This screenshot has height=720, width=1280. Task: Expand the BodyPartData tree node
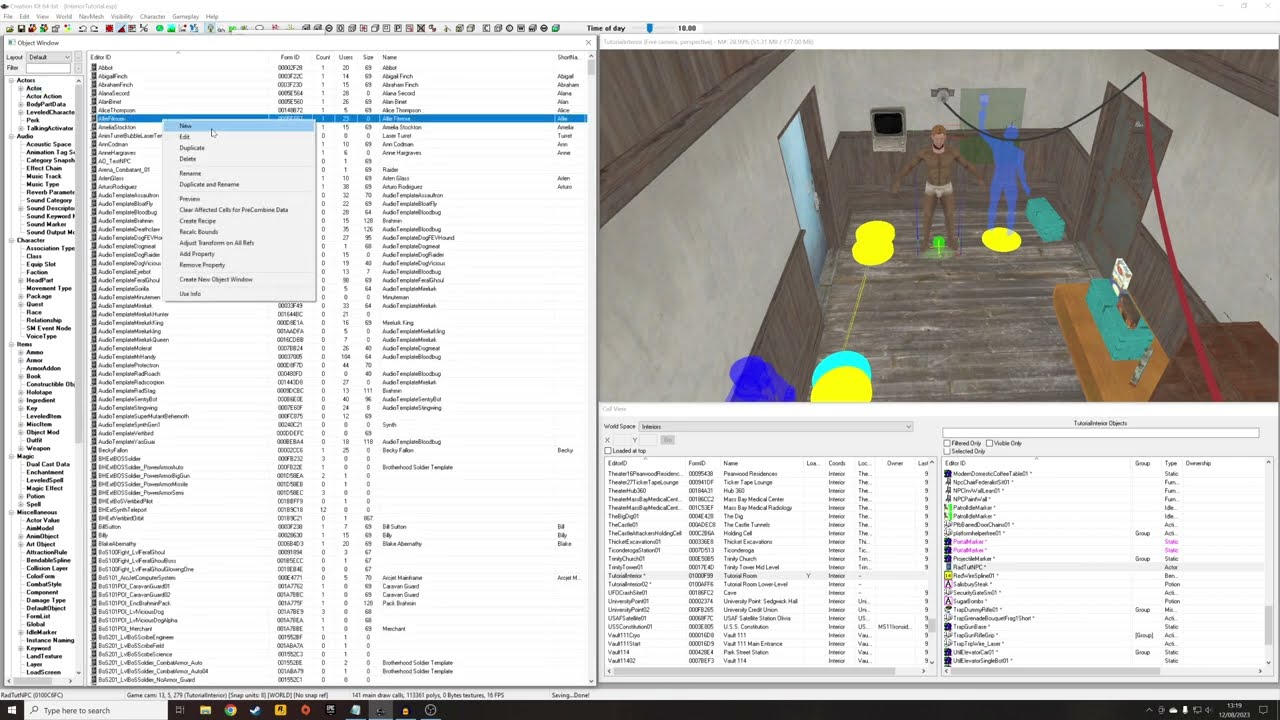[x=21, y=104]
